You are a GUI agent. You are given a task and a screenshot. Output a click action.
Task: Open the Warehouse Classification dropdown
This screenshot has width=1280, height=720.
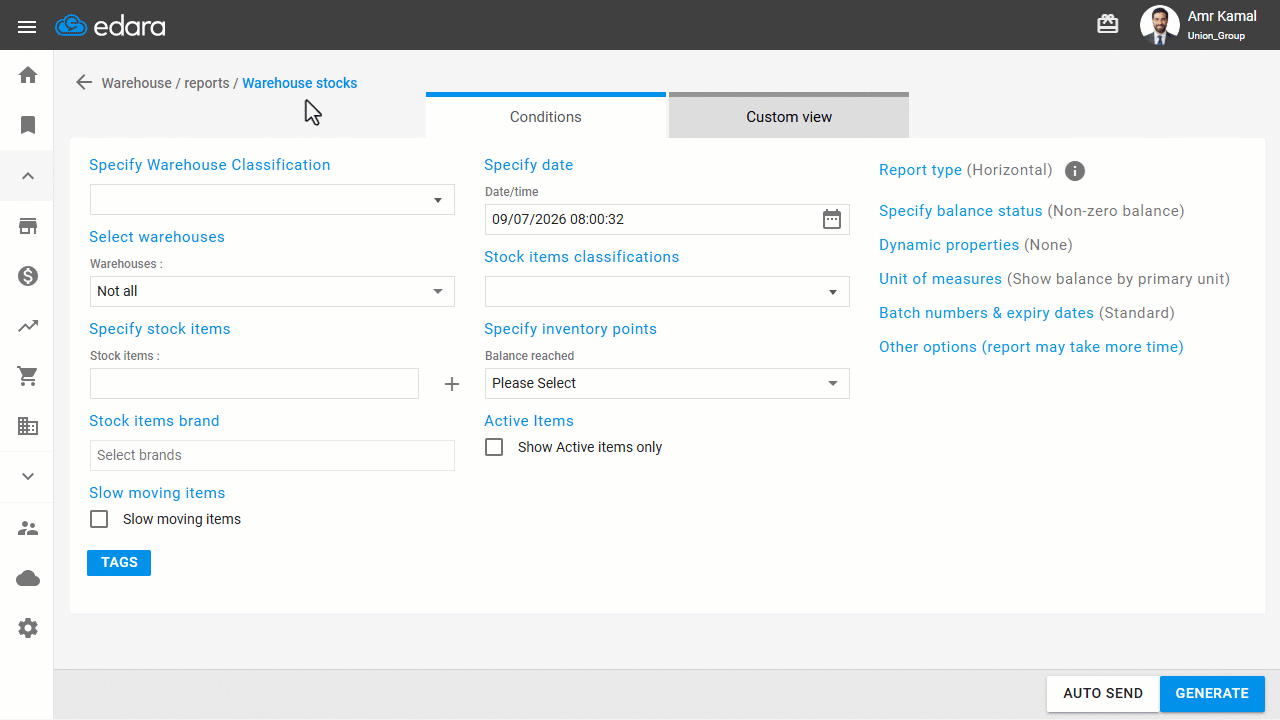click(x=272, y=199)
